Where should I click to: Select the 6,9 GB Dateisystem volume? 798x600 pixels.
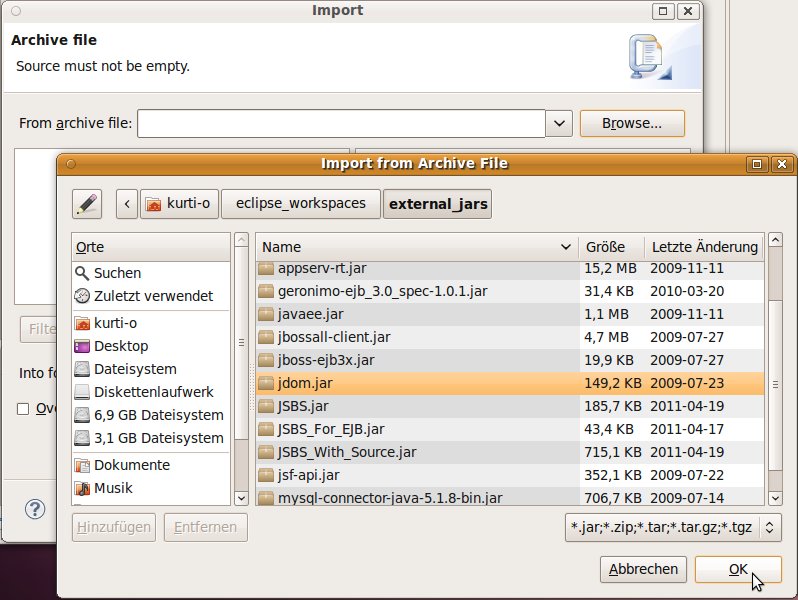(158, 415)
